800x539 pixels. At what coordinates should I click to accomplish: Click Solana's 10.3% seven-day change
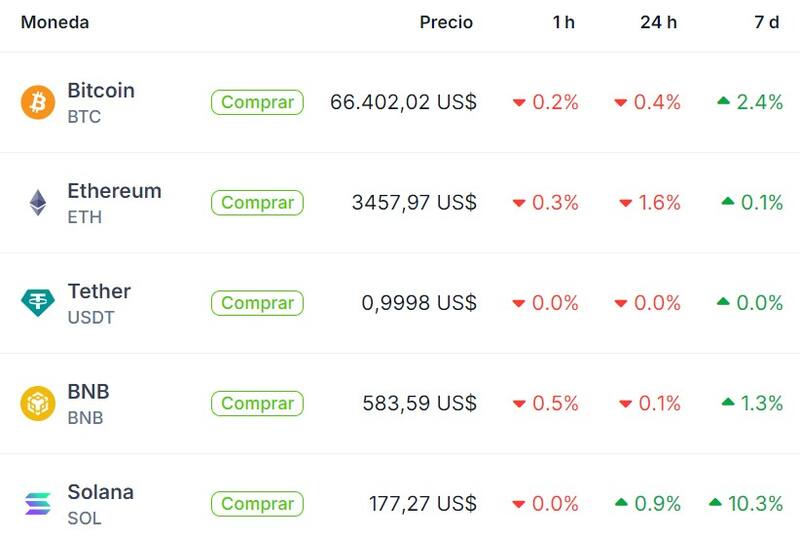click(754, 504)
